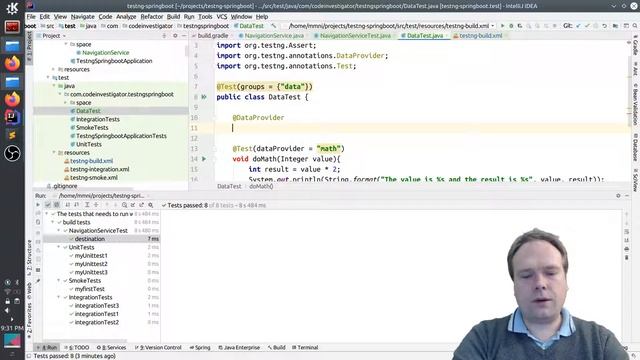Collapse the java folder under test
640x360 pixels.
[54, 86]
